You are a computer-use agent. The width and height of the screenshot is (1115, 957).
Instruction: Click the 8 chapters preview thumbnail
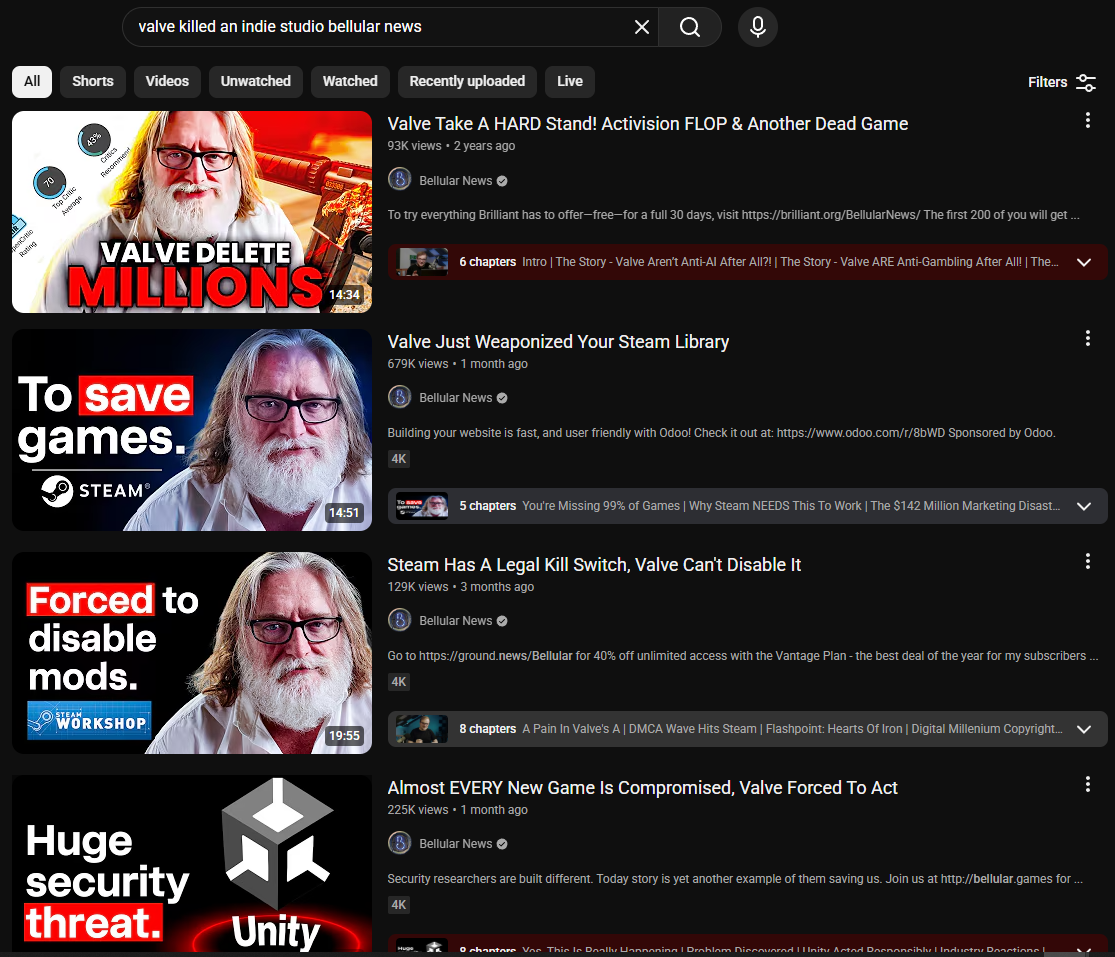pos(422,729)
